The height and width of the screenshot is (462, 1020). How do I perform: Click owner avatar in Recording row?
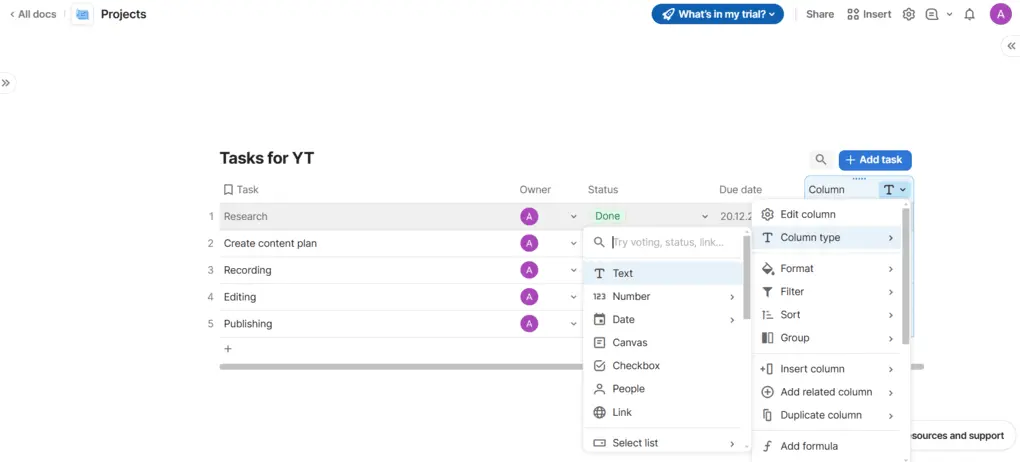(529, 270)
